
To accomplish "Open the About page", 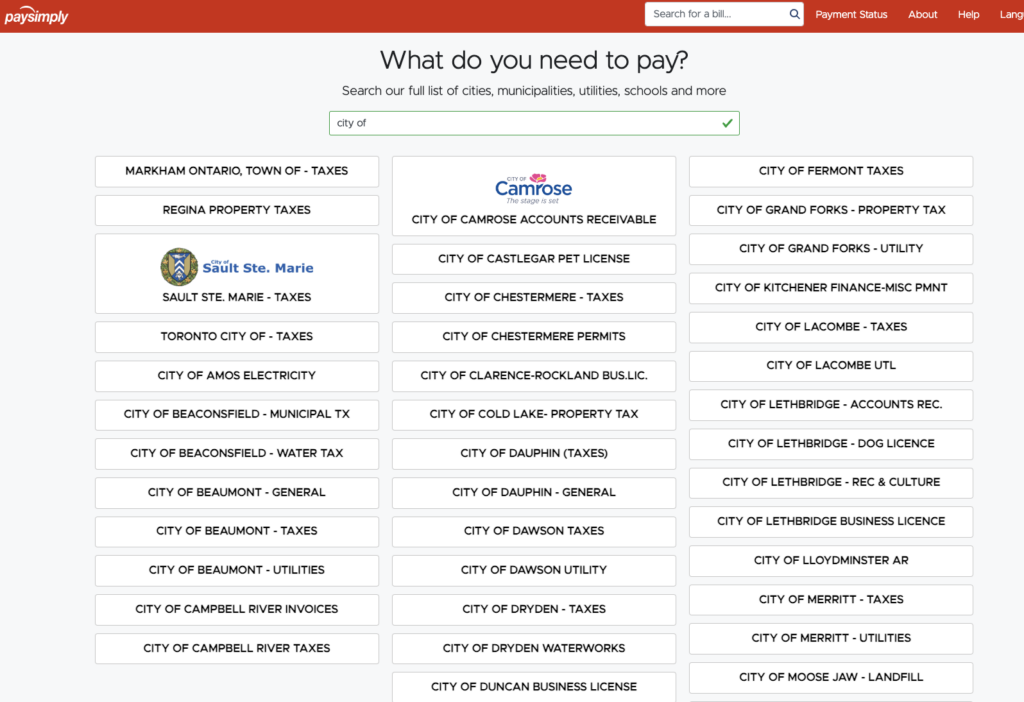I will 922,14.
